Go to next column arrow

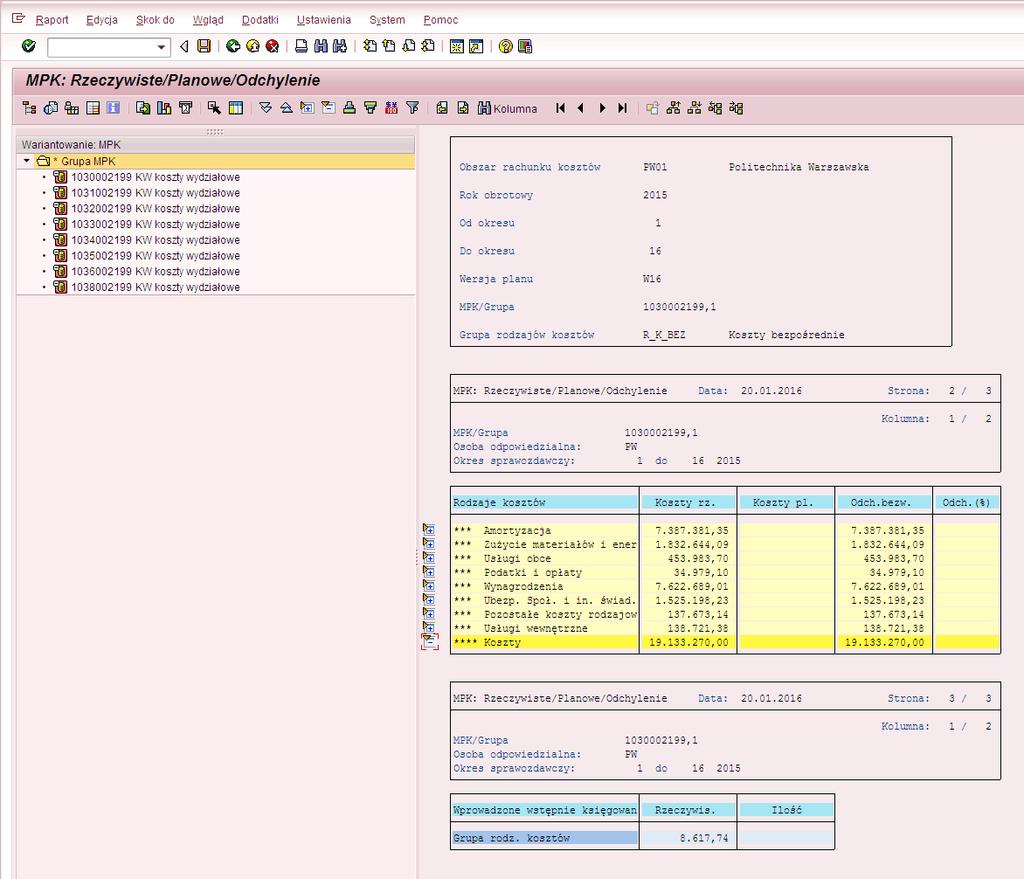[x=602, y=108]
